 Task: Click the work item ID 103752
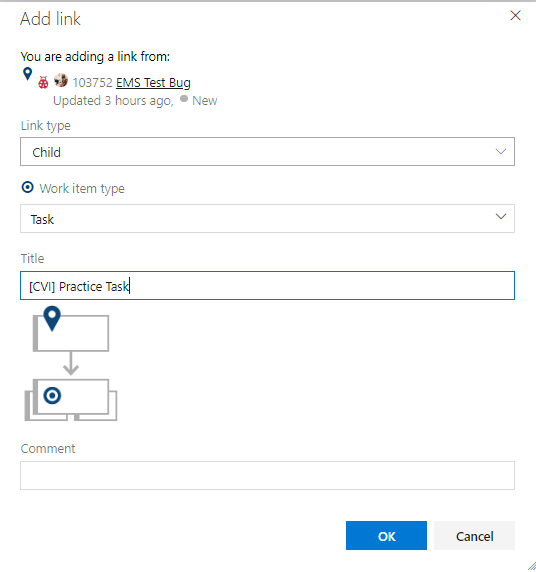[92, 83]
